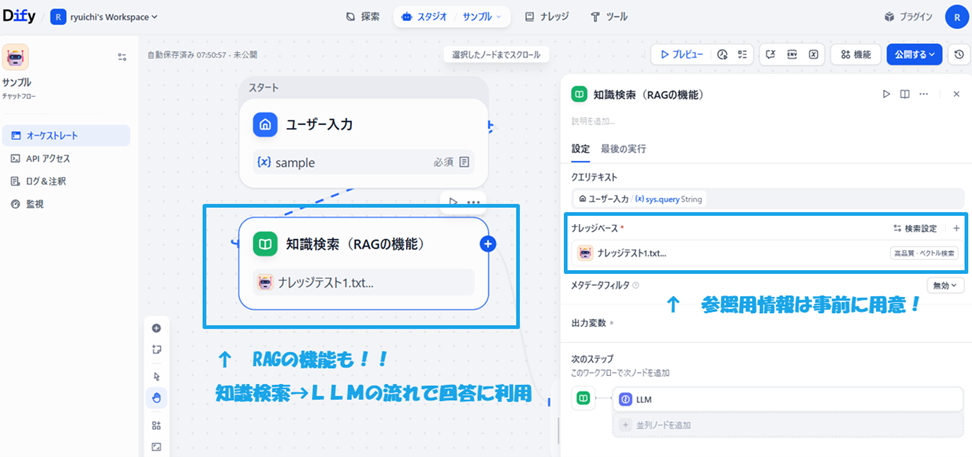Open the ryuichi's Workspace dropdown
The image size is (972, 457).
(104, 17)
